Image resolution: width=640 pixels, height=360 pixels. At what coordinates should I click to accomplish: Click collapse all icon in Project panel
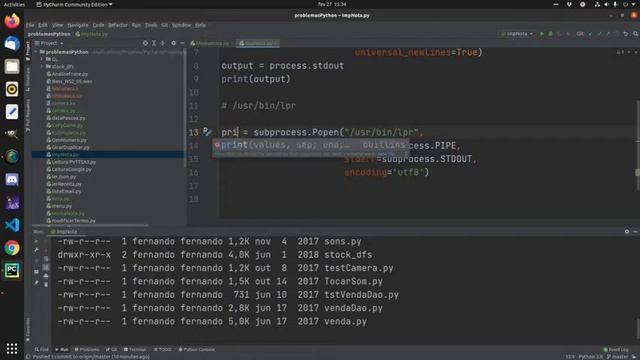click(x=162, y=43)
